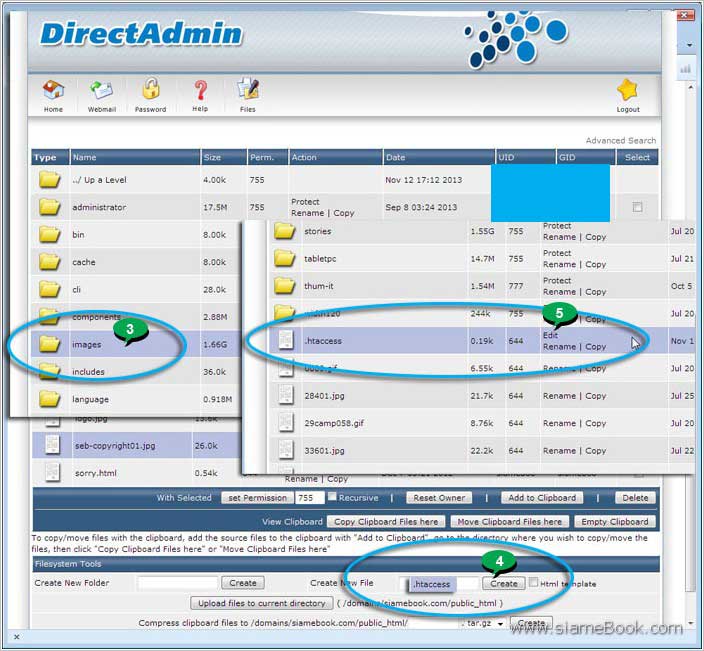The image size is (704, 651).
Task: Enable the Recursive checkbox
Action: coord(332,496)
